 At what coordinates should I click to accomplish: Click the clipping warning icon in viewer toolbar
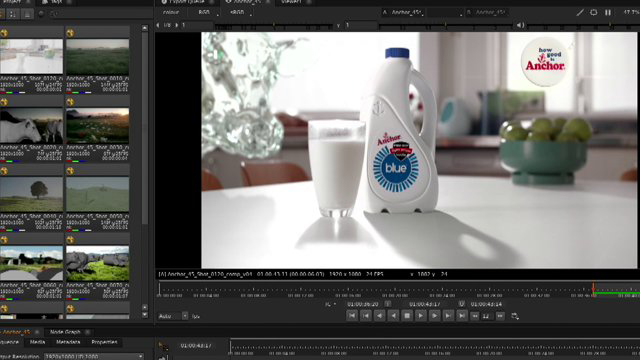tap(593, 13)
